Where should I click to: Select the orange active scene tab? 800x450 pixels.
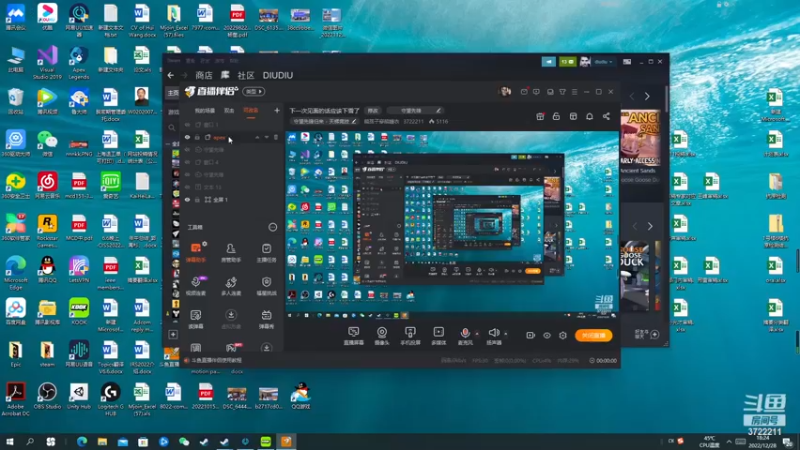tap(251, 111)
